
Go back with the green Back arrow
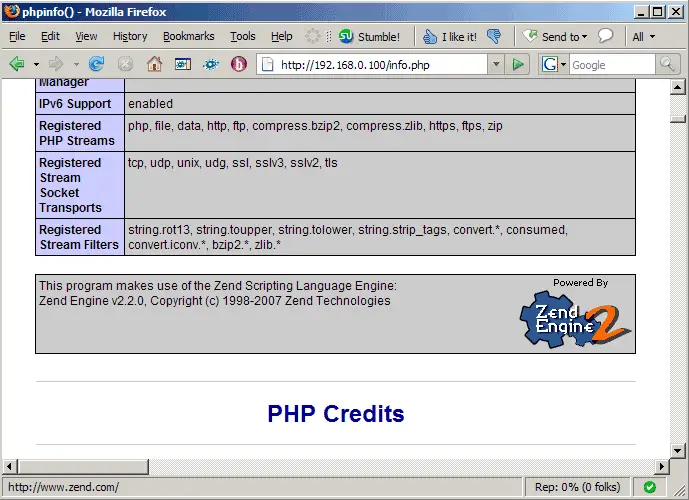(x=17, y=64)
